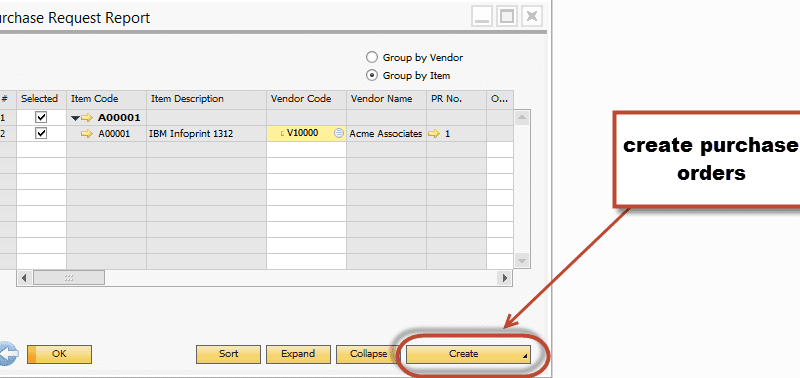Click the V10000 vendor code field
800x378 pixels.
pos(306,134)
